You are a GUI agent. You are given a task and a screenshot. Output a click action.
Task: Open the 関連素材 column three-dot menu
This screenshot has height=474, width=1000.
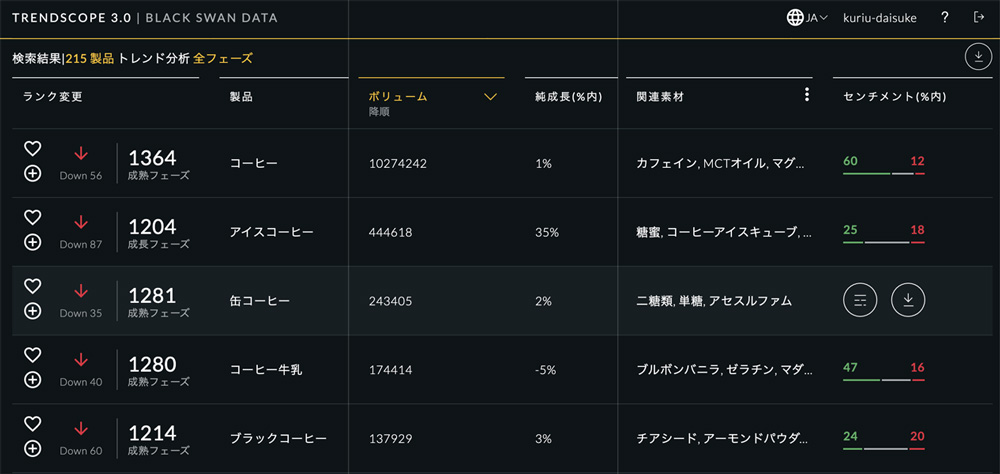(807, 95)
